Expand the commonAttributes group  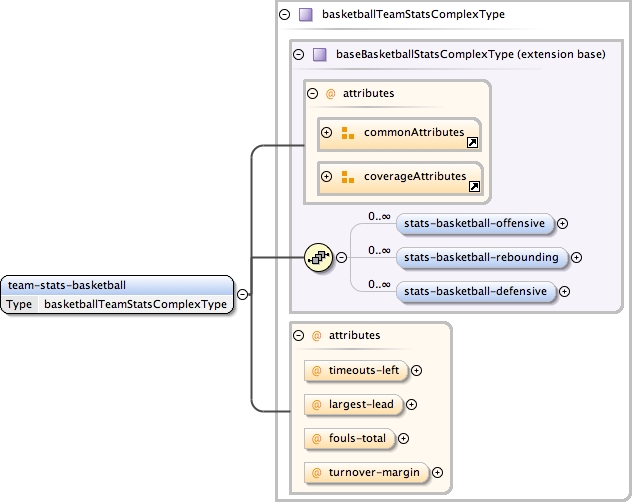point(326,132)
